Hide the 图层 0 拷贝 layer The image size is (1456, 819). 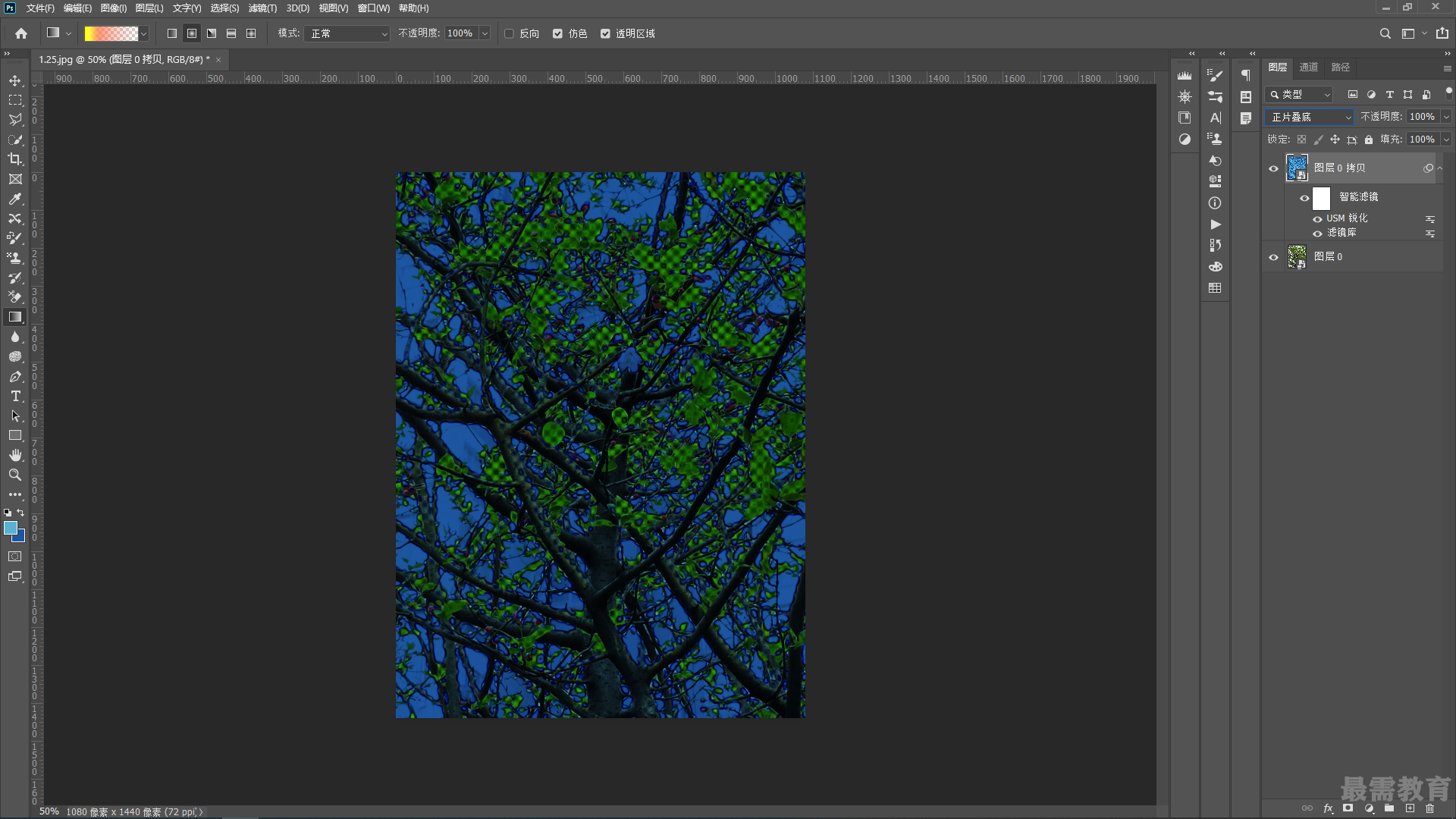1274,168
